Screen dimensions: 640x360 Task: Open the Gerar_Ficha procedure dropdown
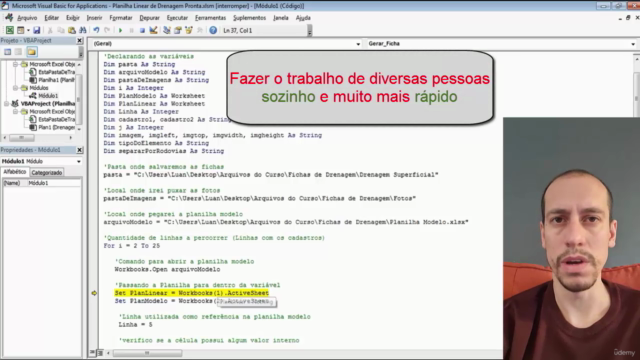click(x=633, y=44)
